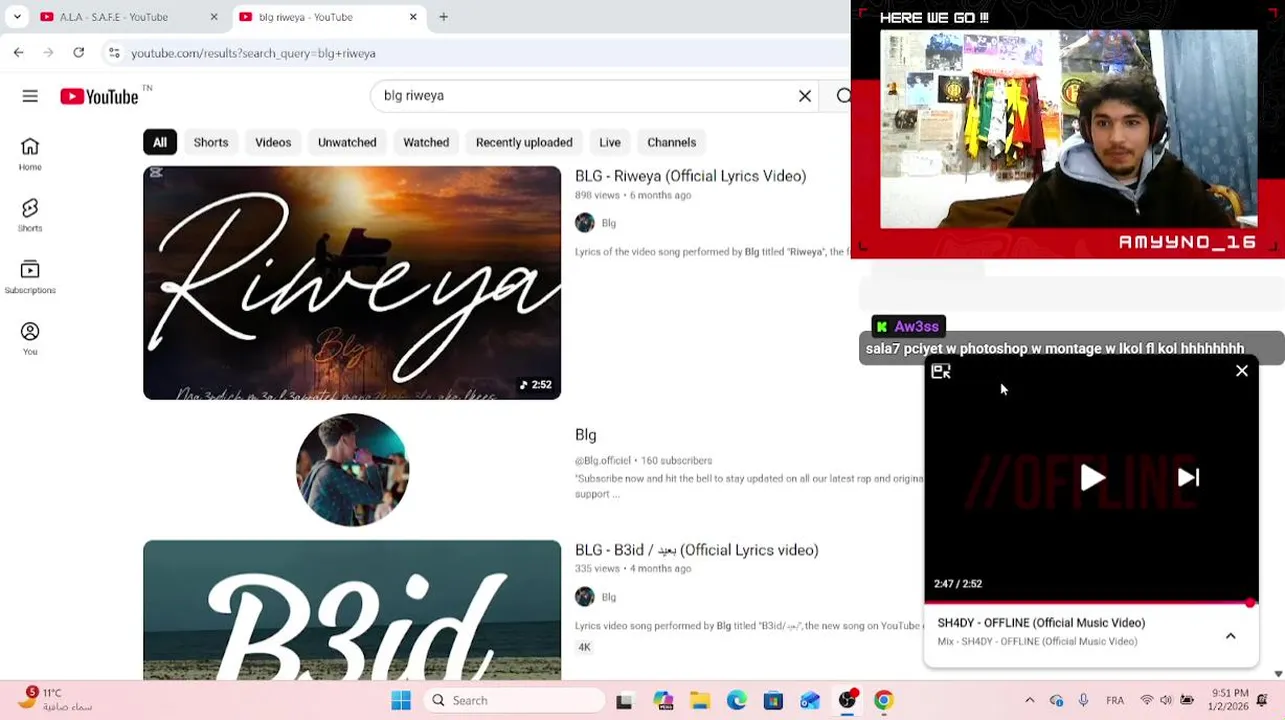Screen dimensions: 1285x720
Task: Open the tab search dropdown arrow
Action: [17, 17]
